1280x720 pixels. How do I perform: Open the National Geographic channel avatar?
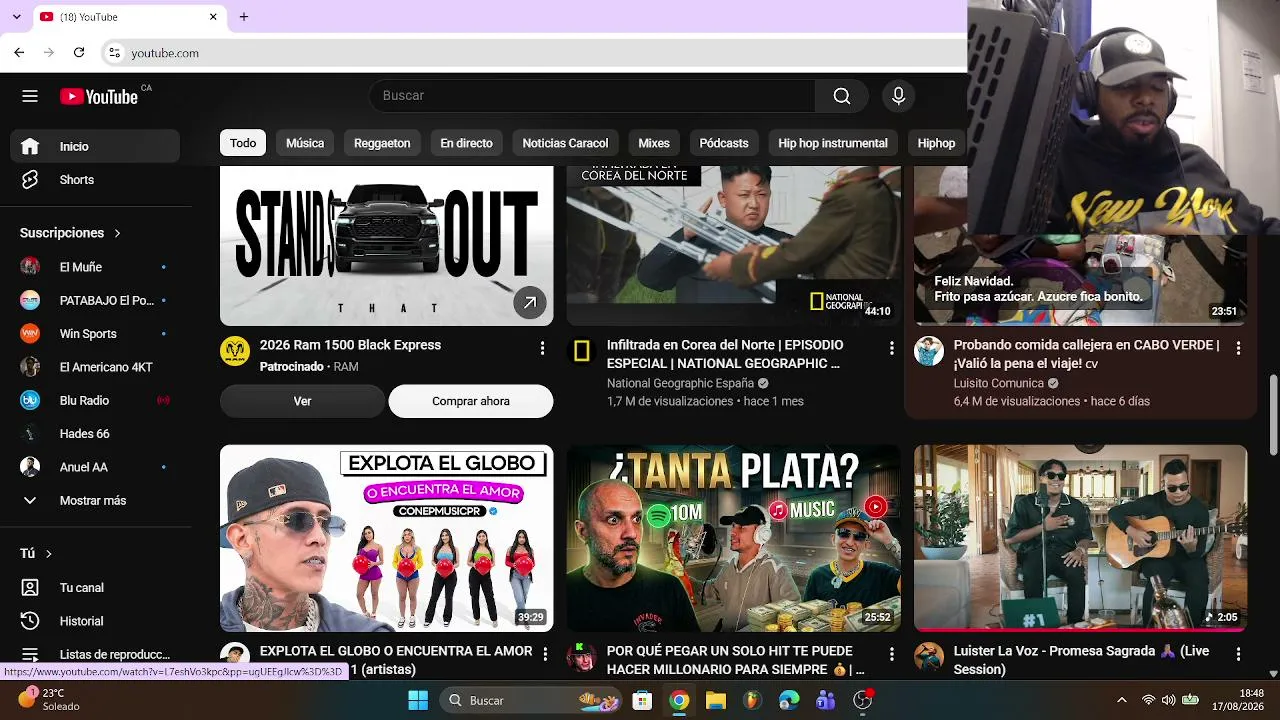pyautogui.click(x=582, y=351)
